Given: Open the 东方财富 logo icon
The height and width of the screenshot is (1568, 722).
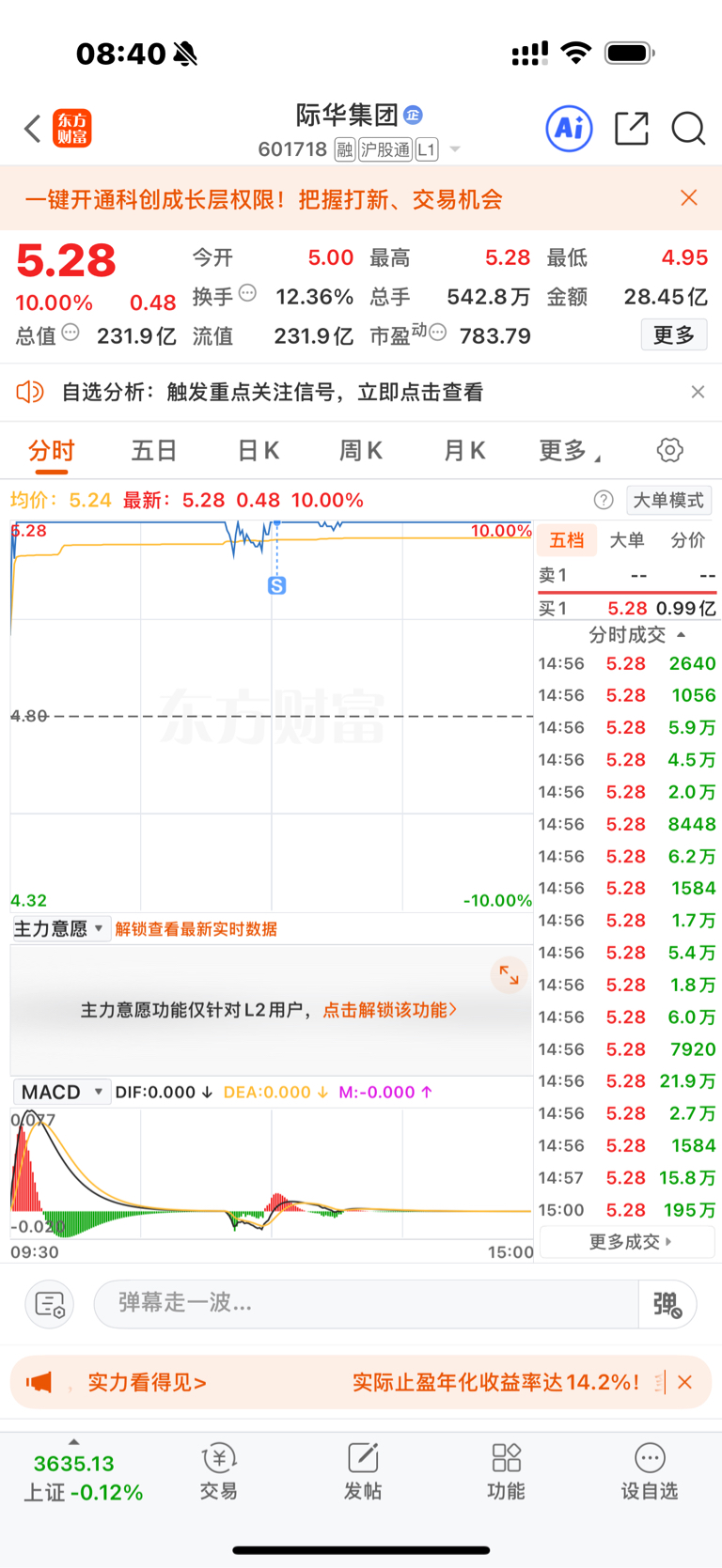Looking at the screenshot, I should click(72, 129).
